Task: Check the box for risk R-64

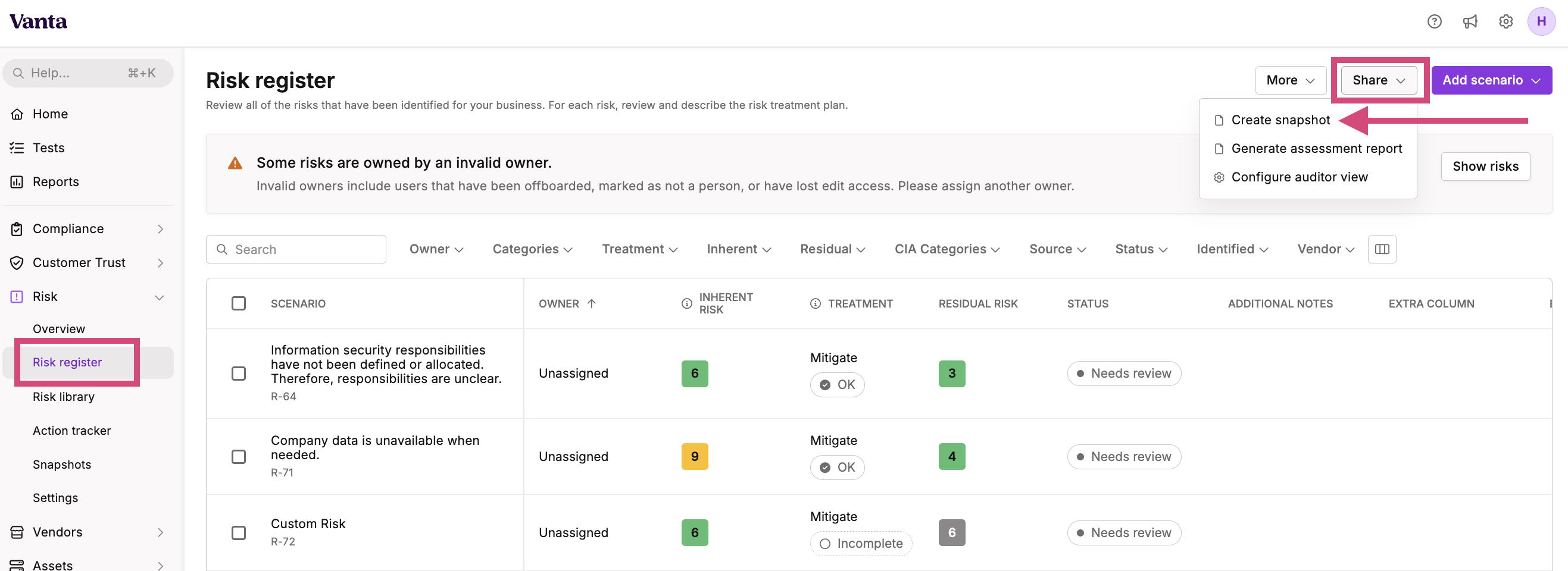Action: tap(239, 374)
